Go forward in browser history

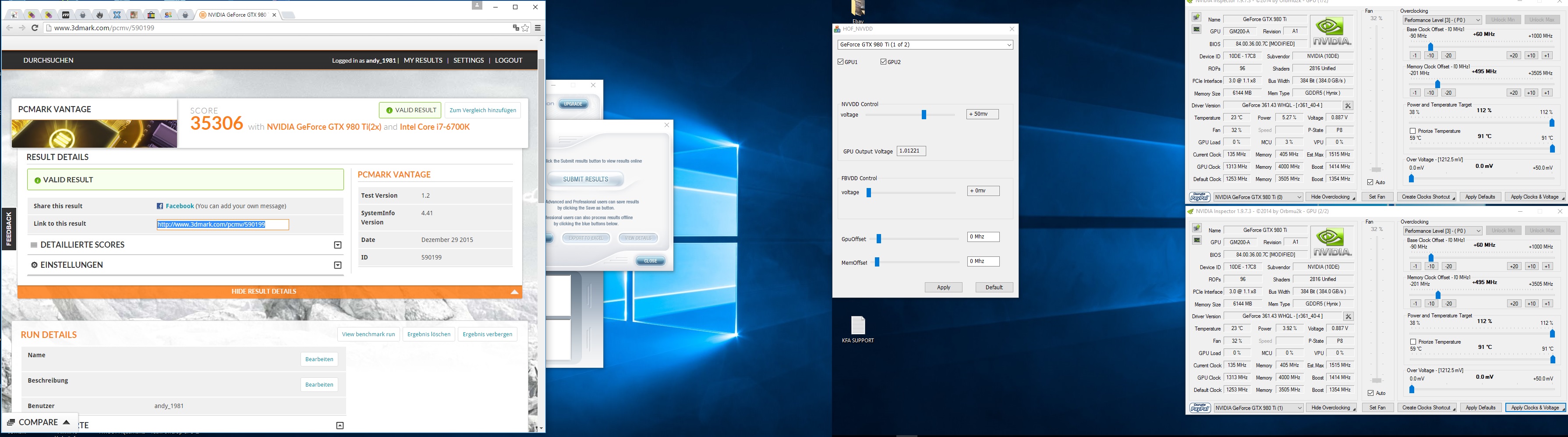pyautogui.click(x=22, y=28)
